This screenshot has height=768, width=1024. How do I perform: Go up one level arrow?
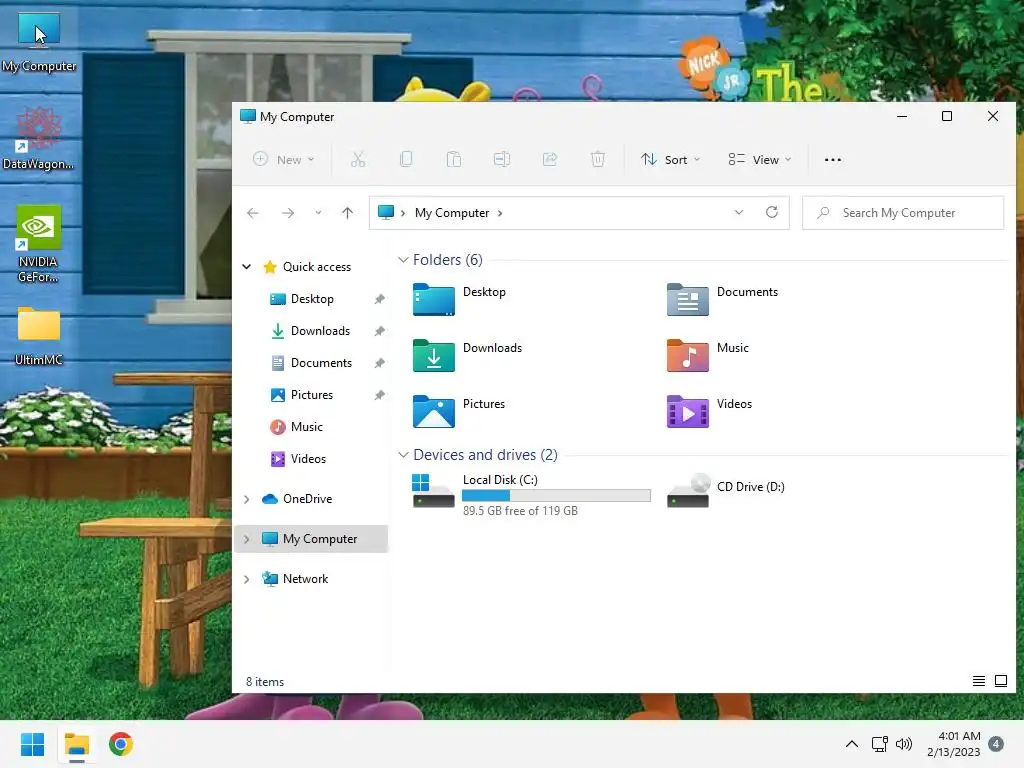(347, 213)
